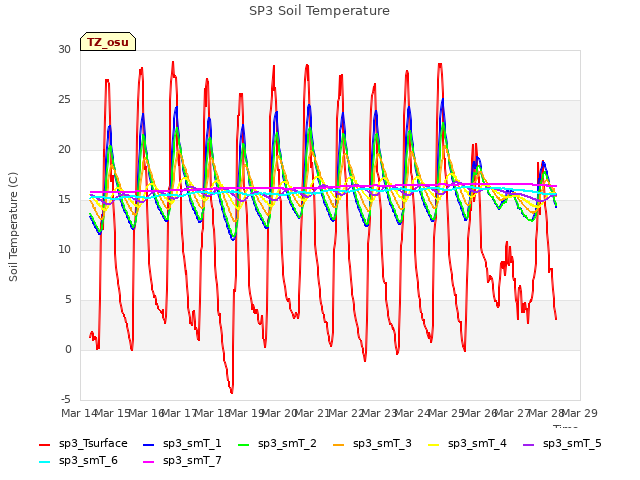Toggle sp3_smT_6 legend entry

pos(78,461)
